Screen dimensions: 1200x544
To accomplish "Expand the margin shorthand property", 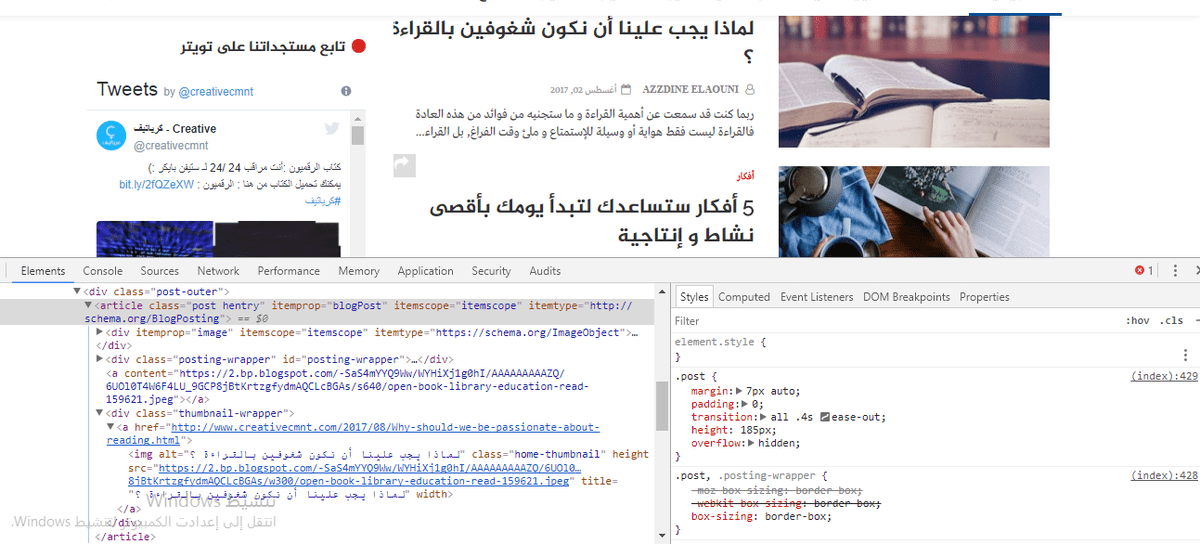I will tap(739, 391).
